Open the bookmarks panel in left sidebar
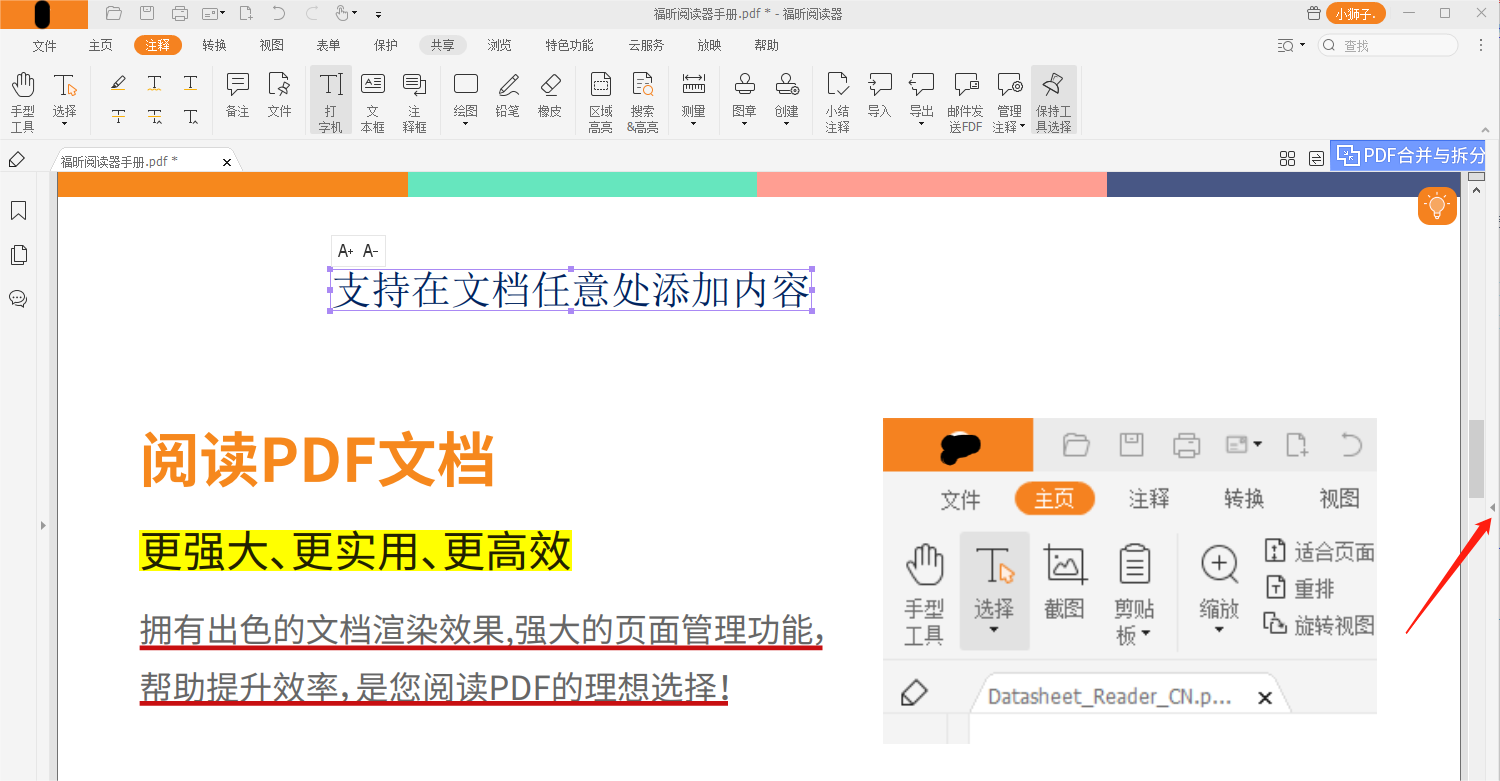This screenshot has height=781, width=1500. (18, 211)
